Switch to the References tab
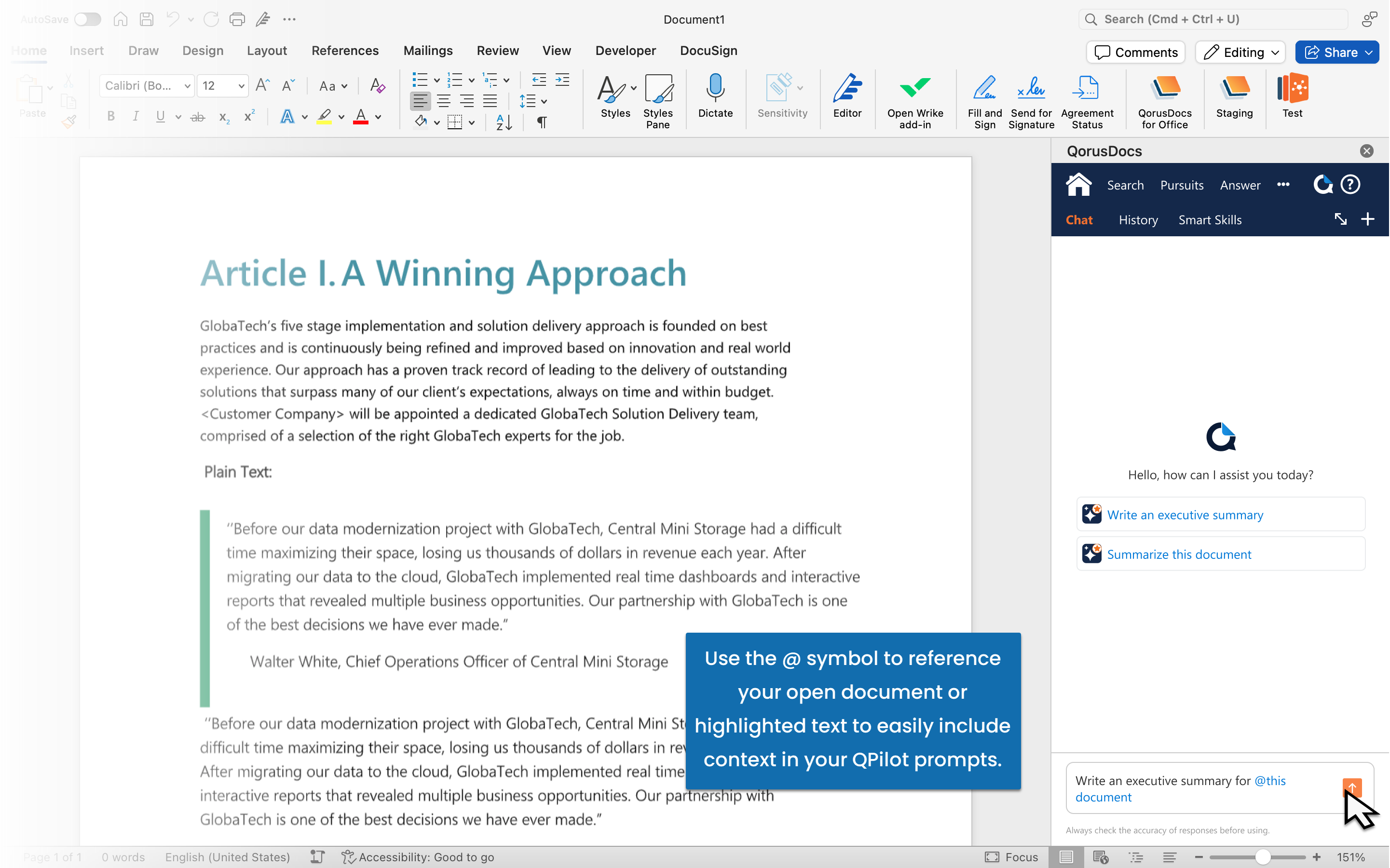 [x=345, y=51]
